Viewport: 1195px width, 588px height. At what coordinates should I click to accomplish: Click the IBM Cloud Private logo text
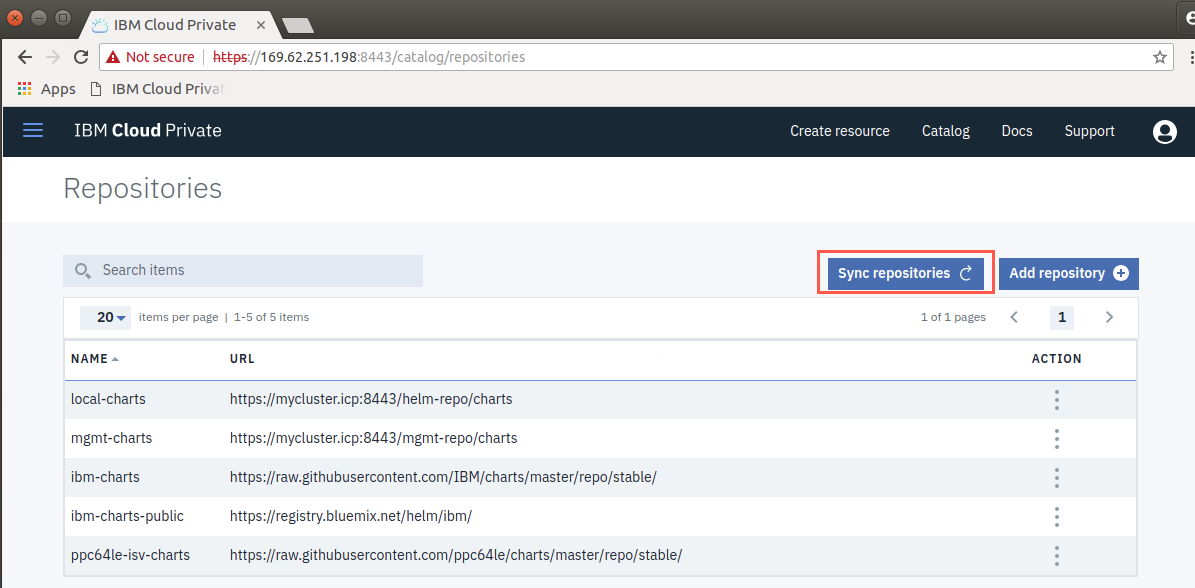click(148, 131)
